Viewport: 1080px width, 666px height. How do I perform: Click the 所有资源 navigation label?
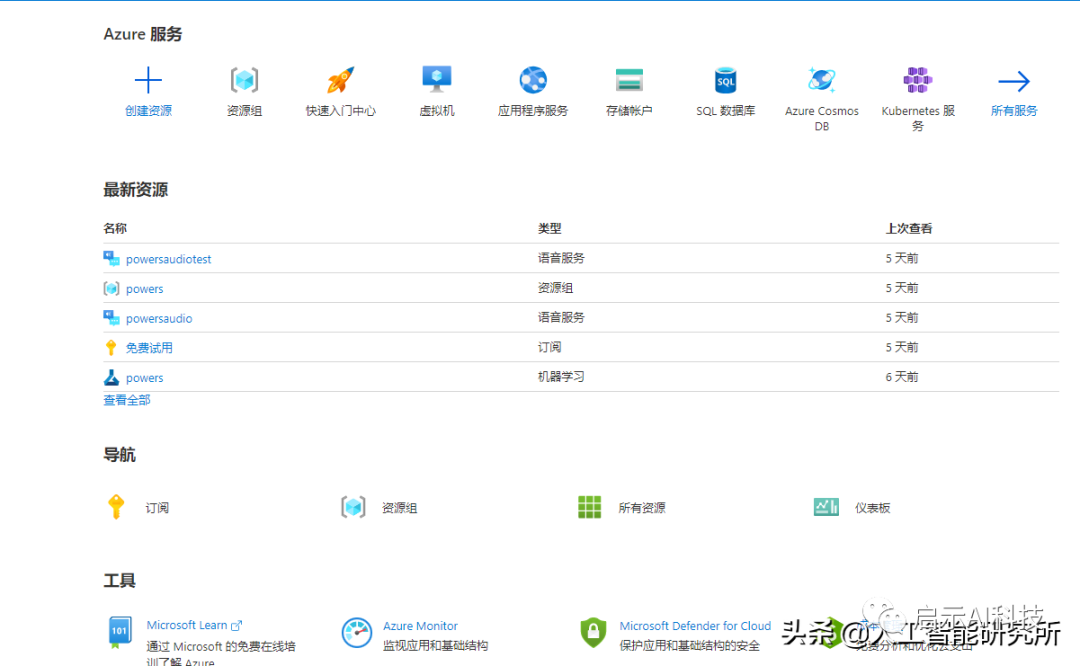tap(642, 508)
